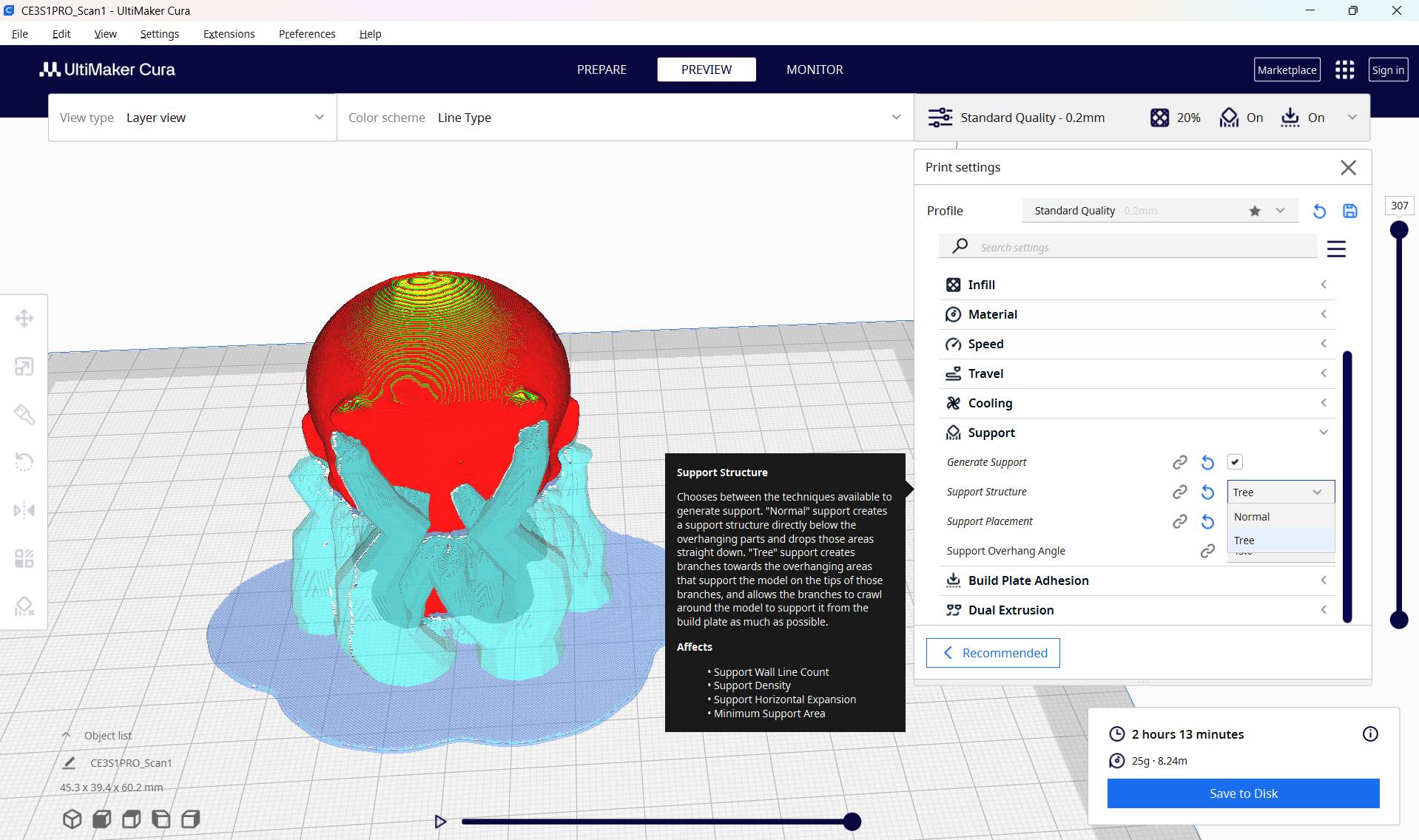
Task: Toggle the Support Structure dropdown showing Tree
Action: pyautogui.click(x=1281, y=492)
